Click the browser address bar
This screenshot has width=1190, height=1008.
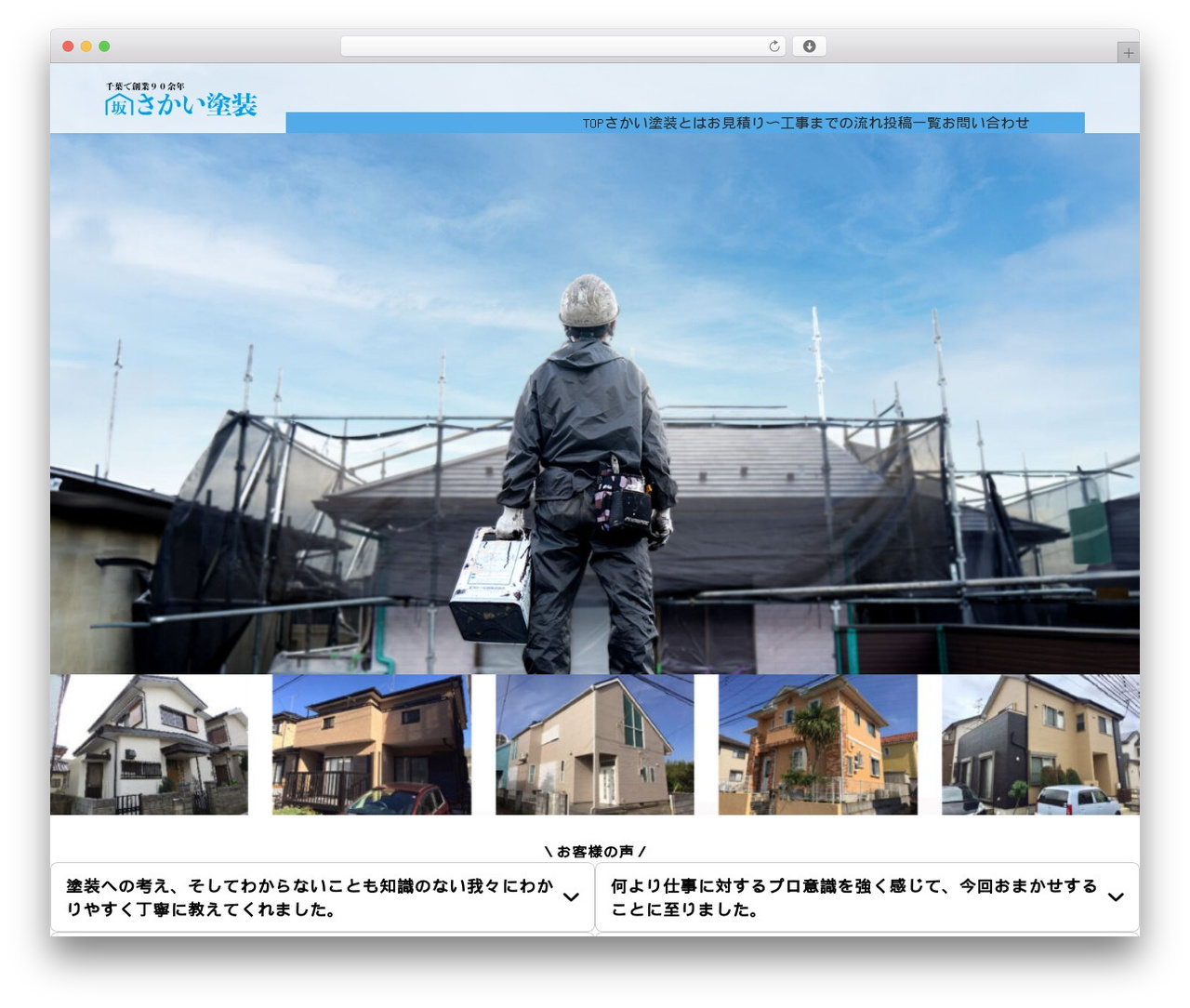[562, 46]
